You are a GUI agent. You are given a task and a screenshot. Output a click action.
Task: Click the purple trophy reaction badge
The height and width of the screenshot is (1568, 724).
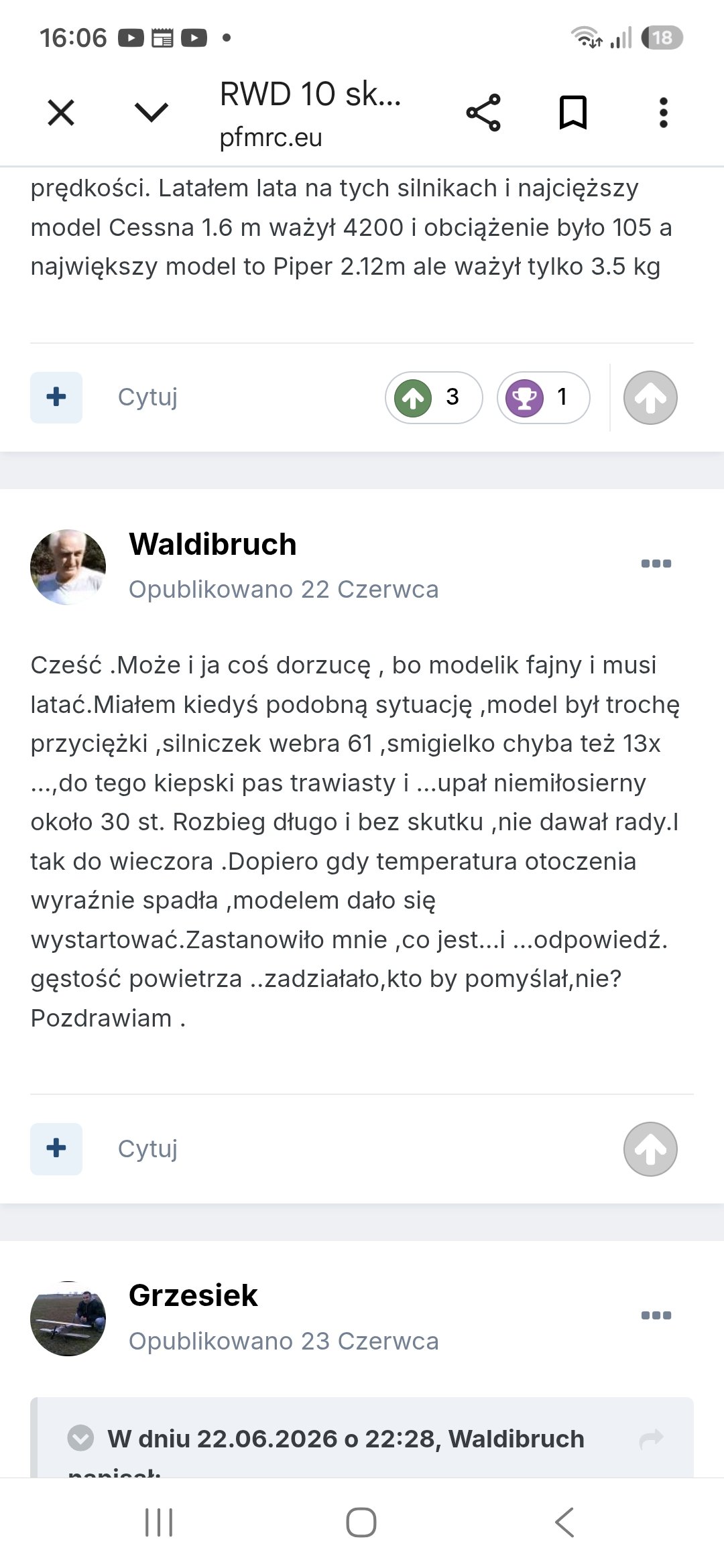point(543,397)
